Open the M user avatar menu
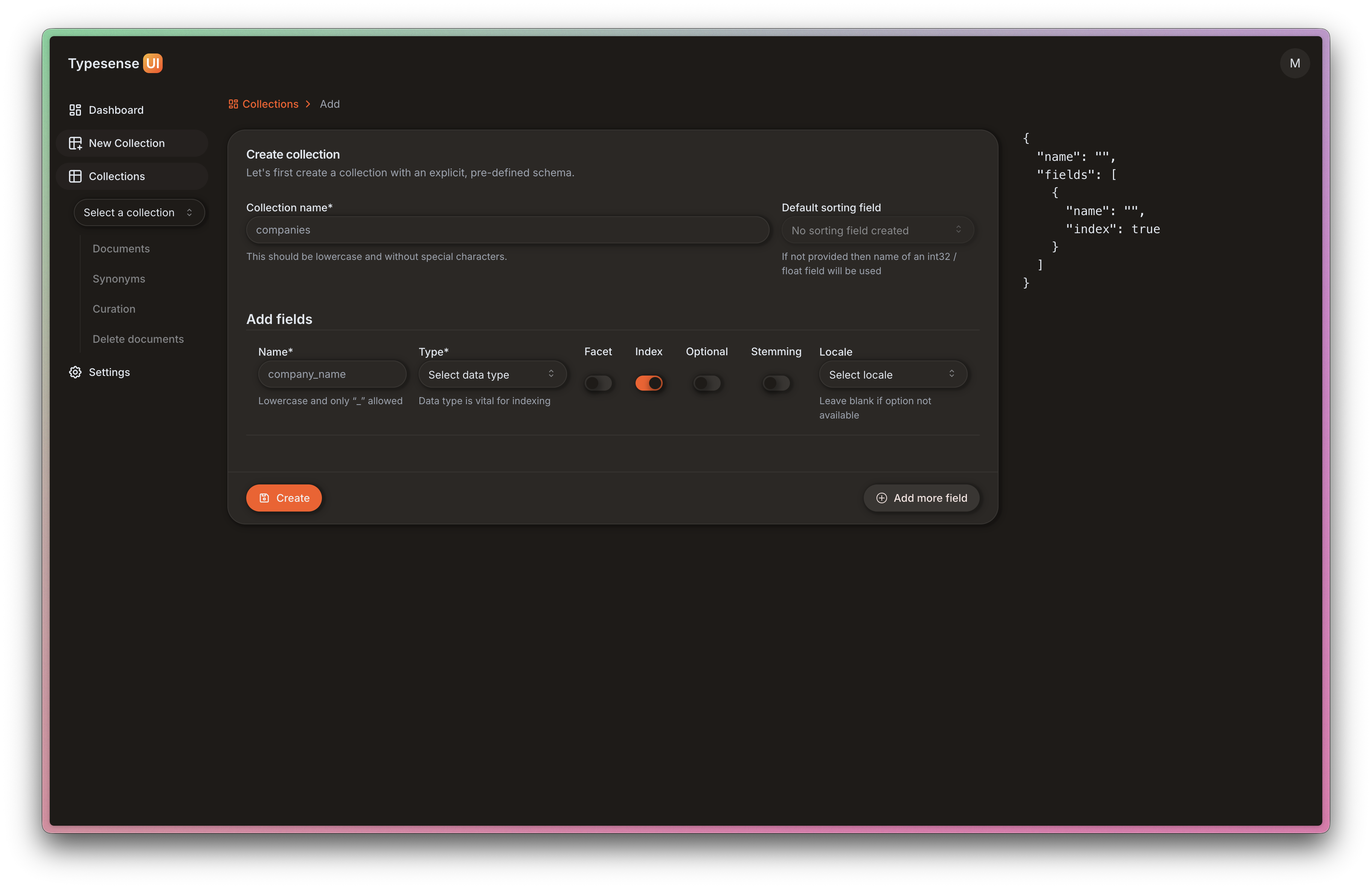1372x889 pixels. point(1295,63)
